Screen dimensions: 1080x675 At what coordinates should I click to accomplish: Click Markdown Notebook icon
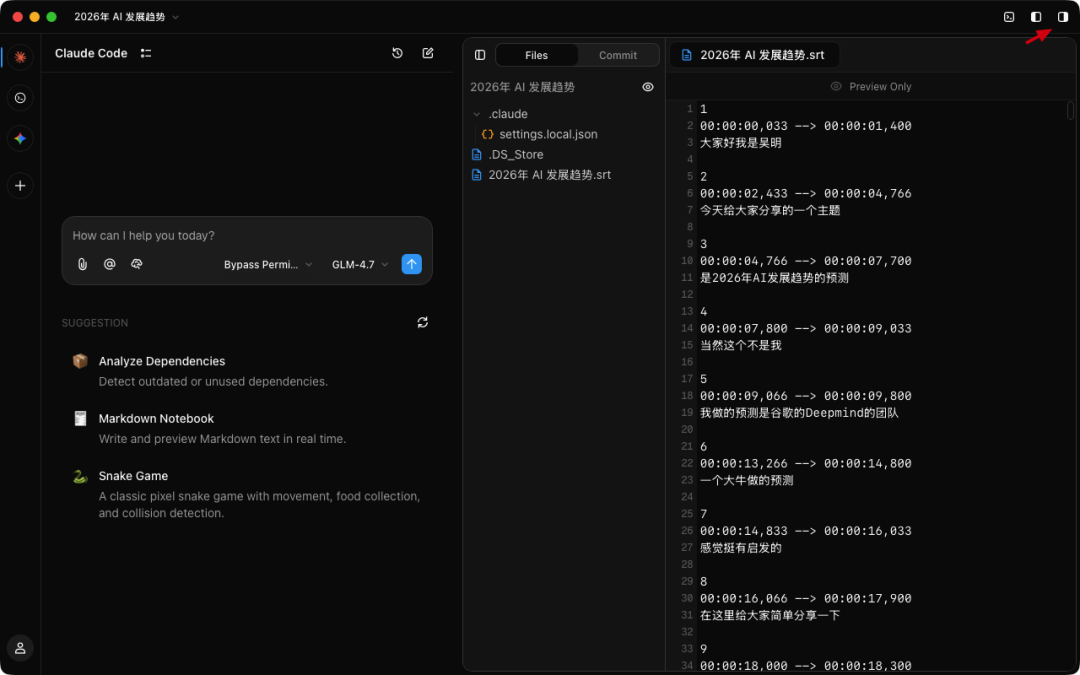tap(80, 418)
